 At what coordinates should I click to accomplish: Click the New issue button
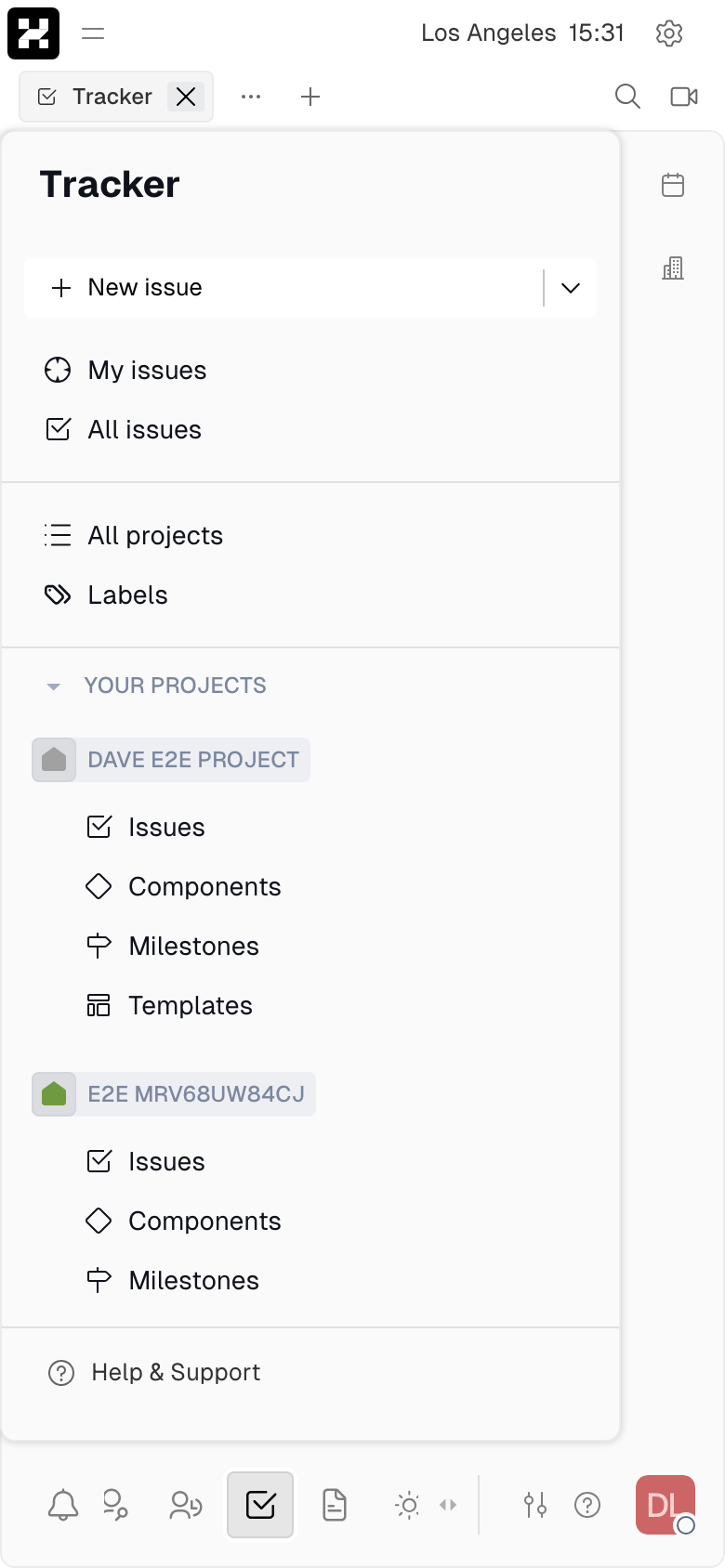pos(283,288)
